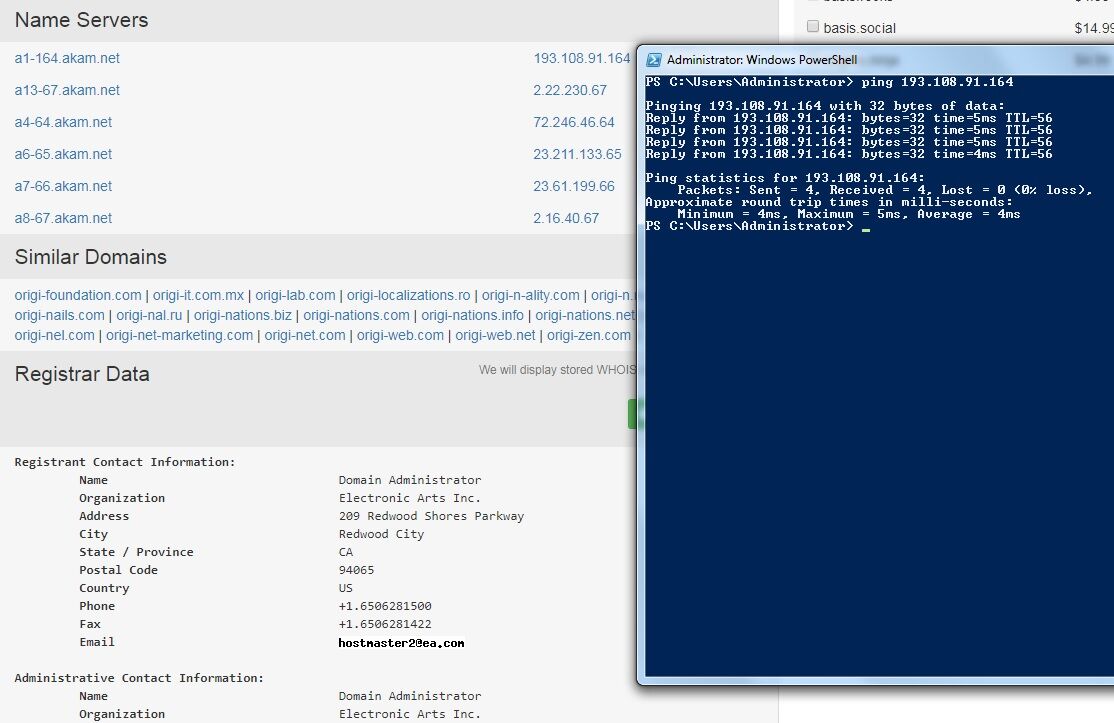
Task: Open similar domain origi-net.com
Action: 305,335
